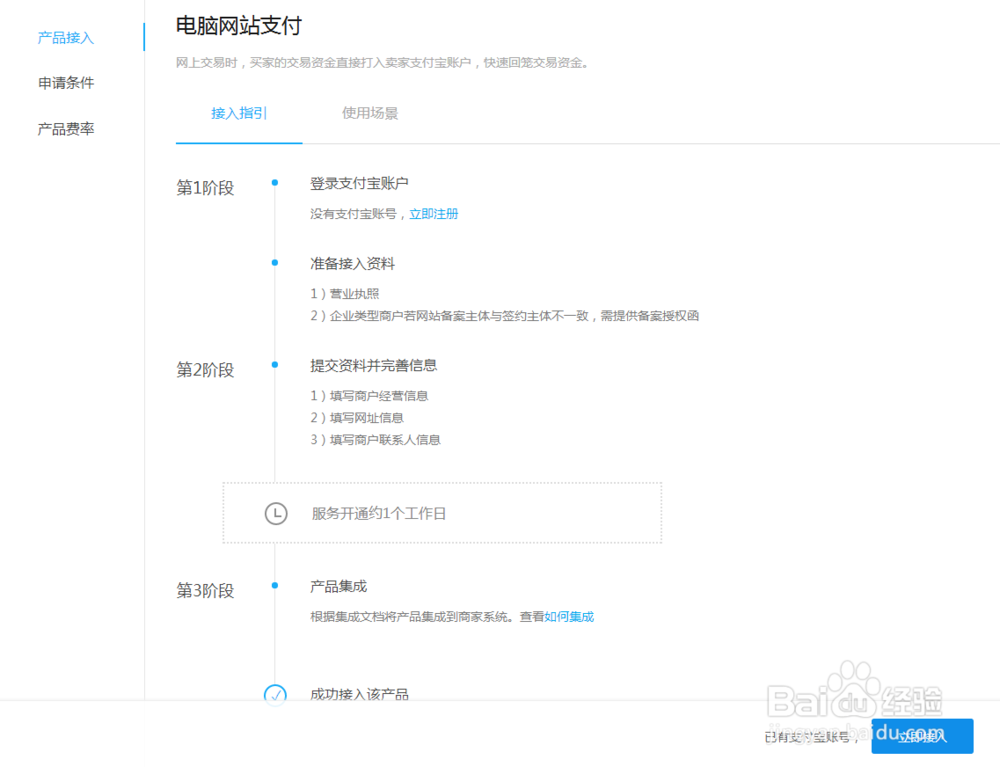
Task: Open the 产品接入 sidebar section
Action: click(x=65, y=37)
